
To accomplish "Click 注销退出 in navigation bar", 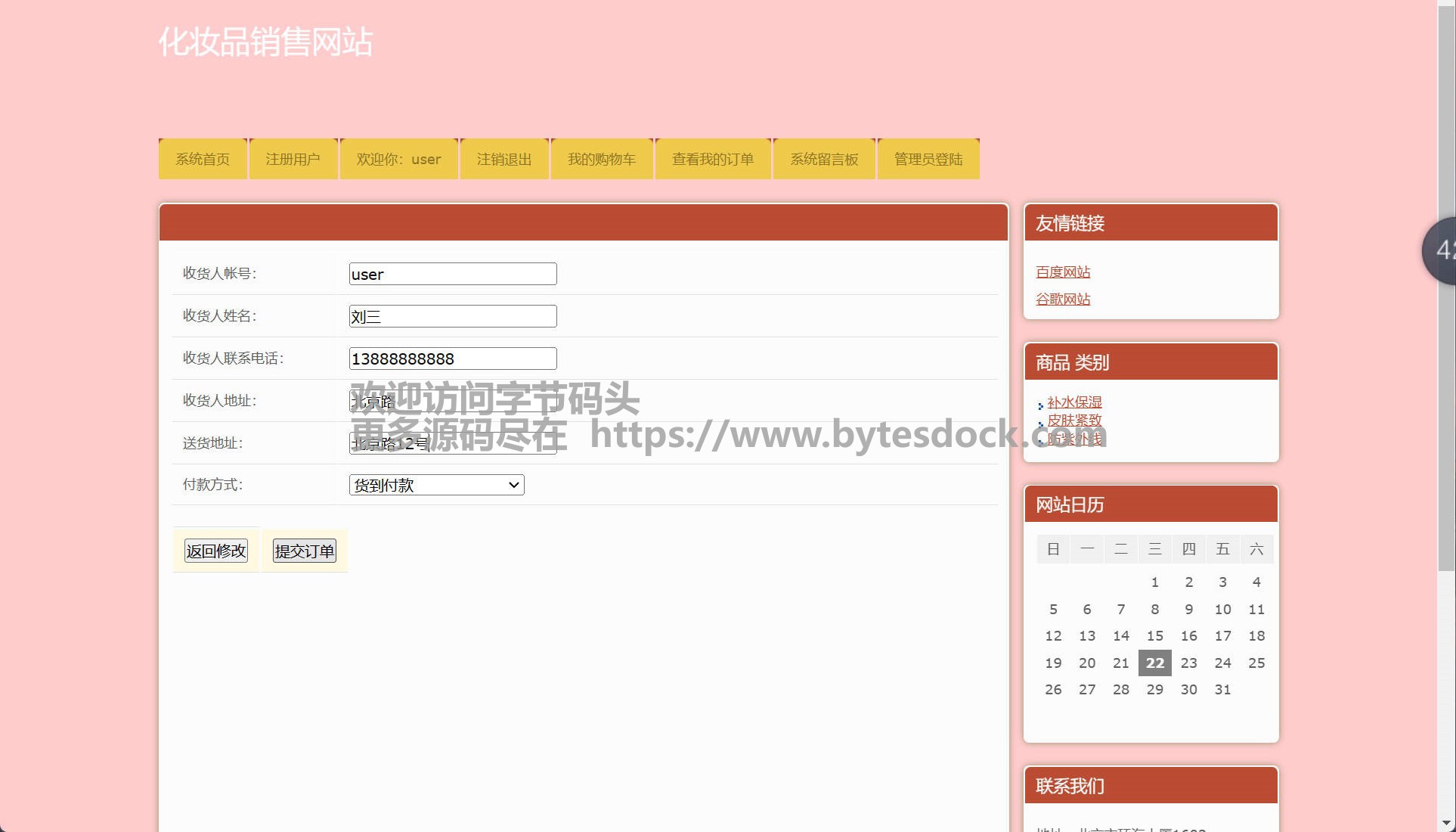I will pyautogui.click(x=504, y=159).
